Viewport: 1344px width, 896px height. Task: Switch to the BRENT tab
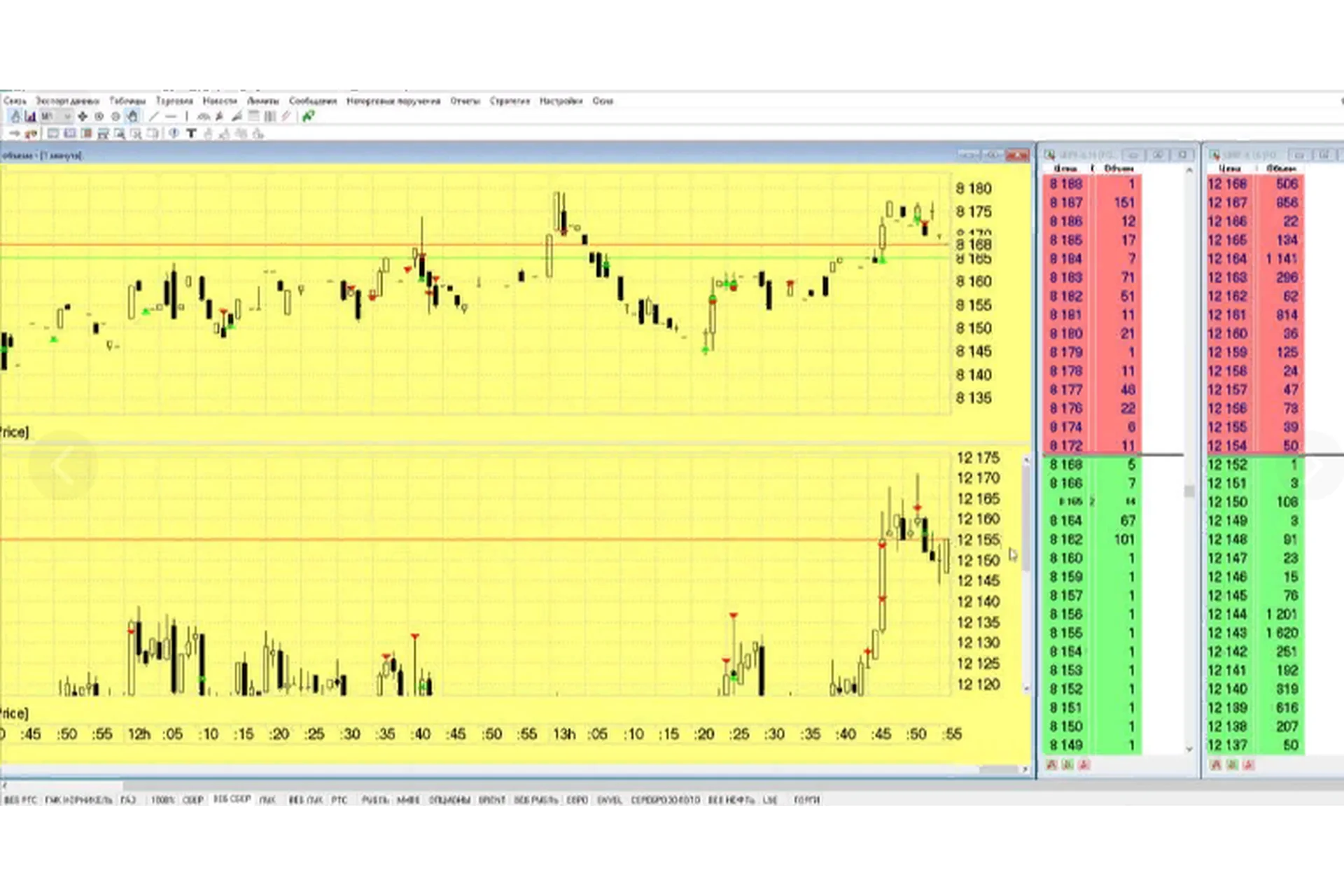(492, 799)
